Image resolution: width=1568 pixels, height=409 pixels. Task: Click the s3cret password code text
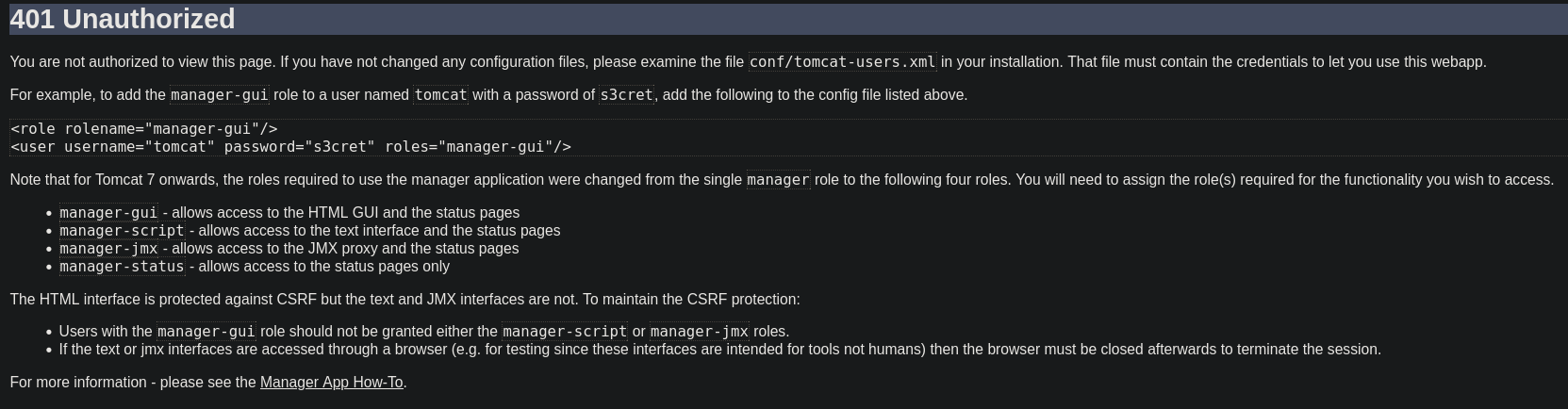click(627, 95)
